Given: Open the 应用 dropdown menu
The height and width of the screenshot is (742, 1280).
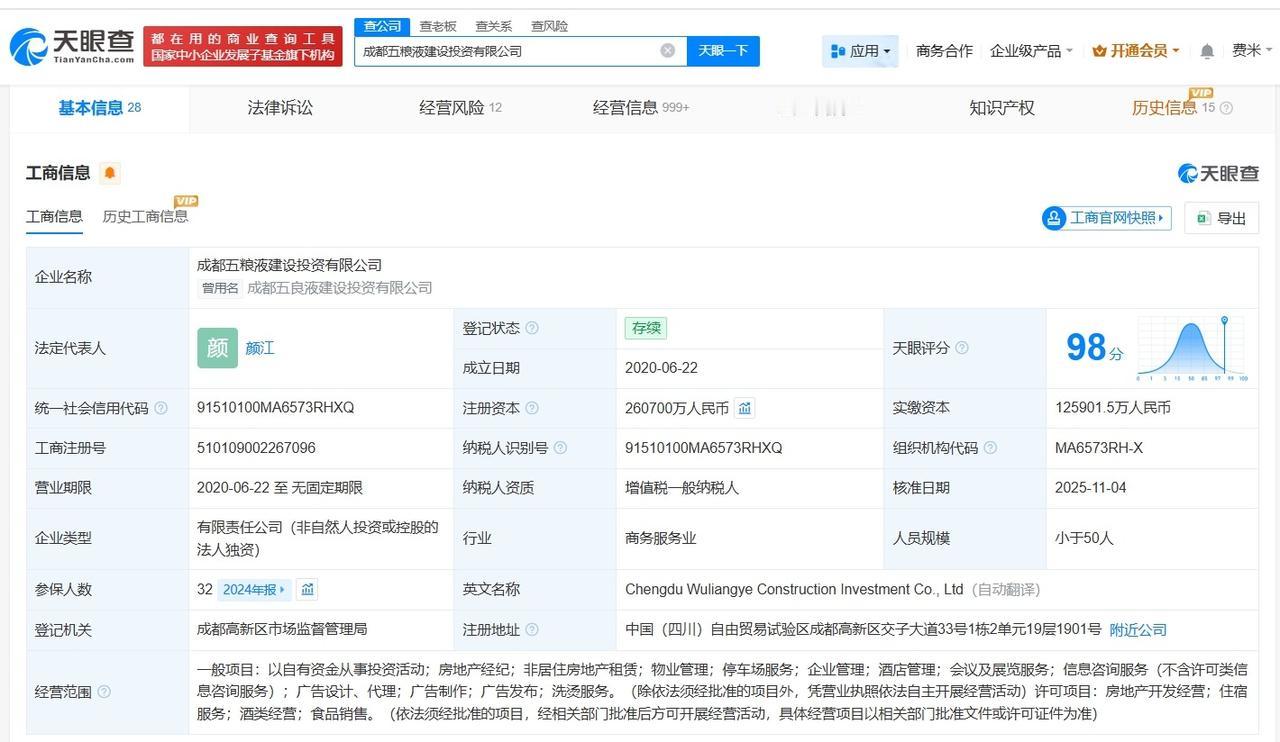Looking at the screenshot, I should 860,51.
